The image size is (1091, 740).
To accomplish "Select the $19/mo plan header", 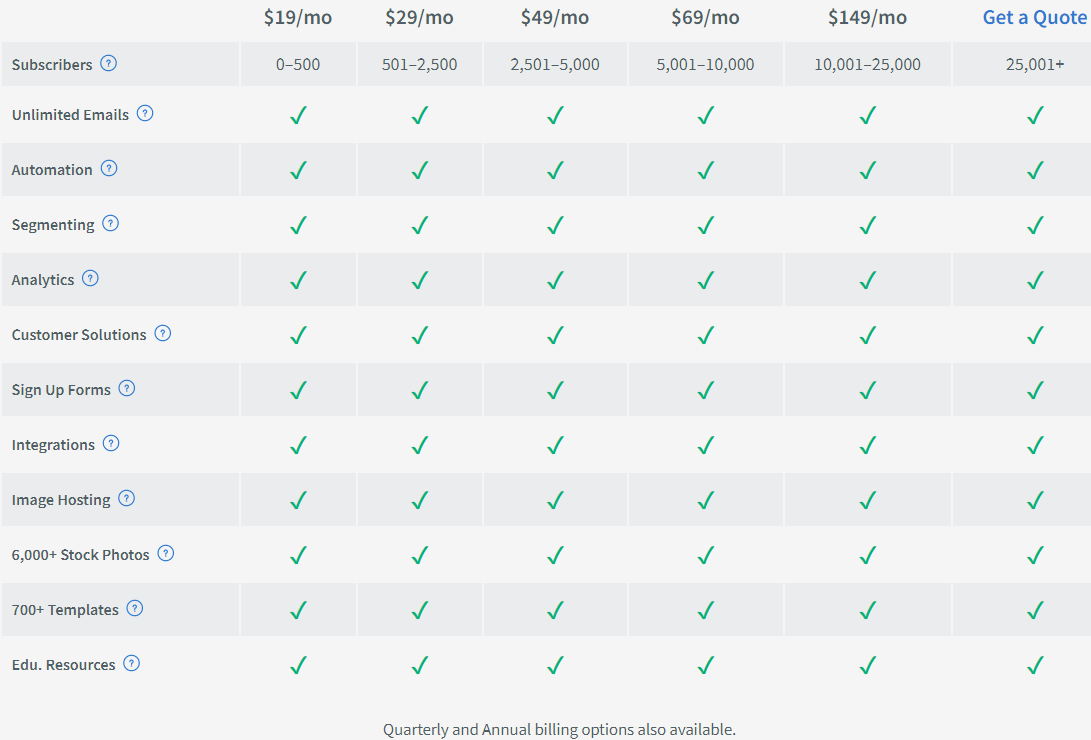I will coord(298,17).
